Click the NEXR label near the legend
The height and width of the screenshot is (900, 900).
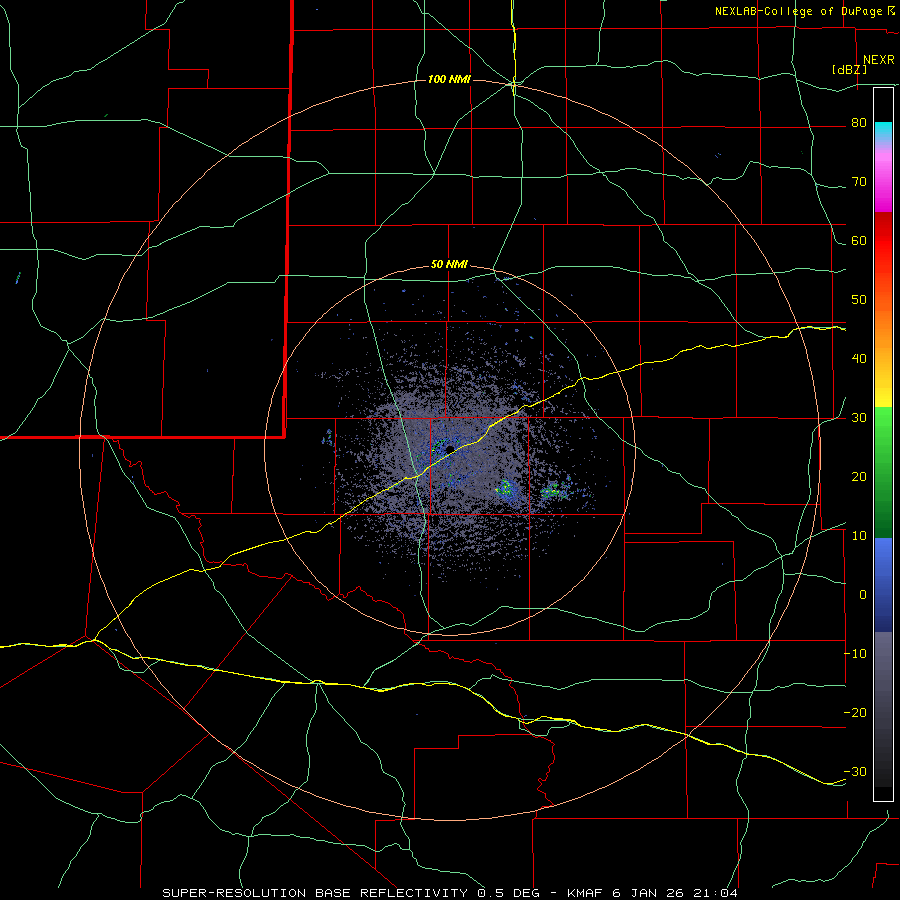click(x=878, y=60)
